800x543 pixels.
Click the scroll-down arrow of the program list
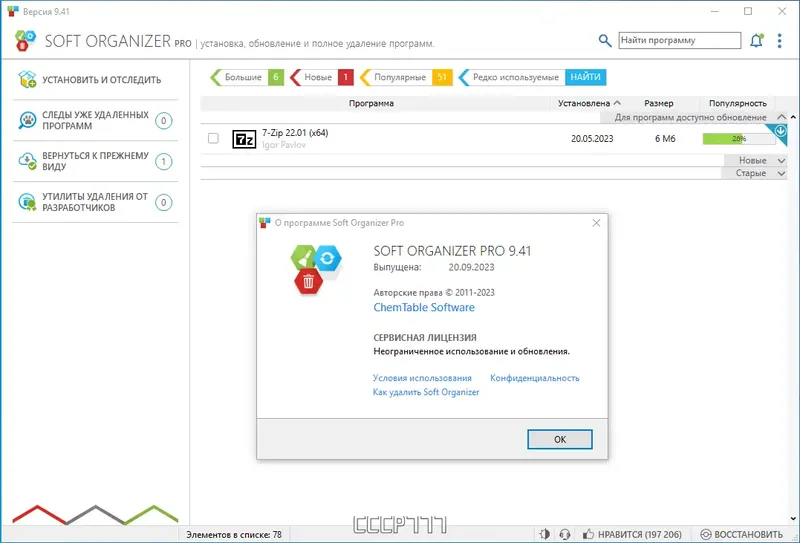coord(793,520)
